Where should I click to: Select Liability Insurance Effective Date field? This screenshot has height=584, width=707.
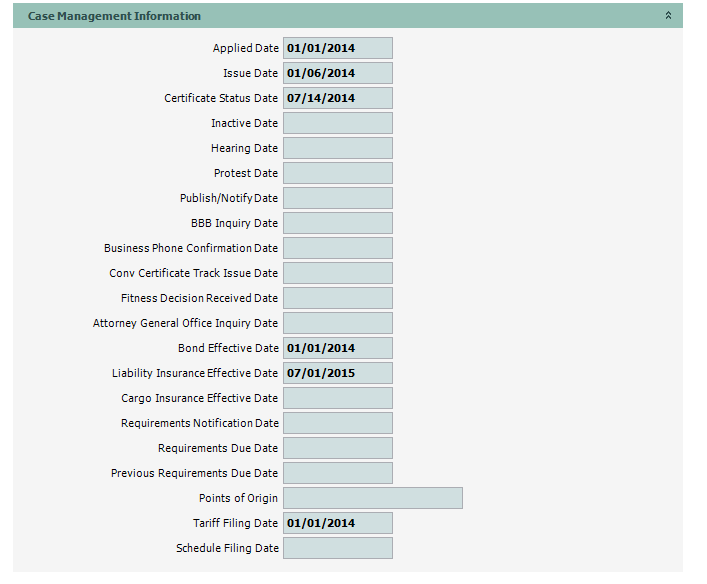(337, 373)
